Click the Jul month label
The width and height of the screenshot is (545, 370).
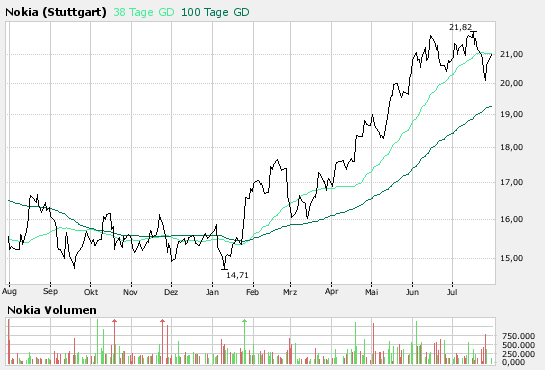point(452,292)
